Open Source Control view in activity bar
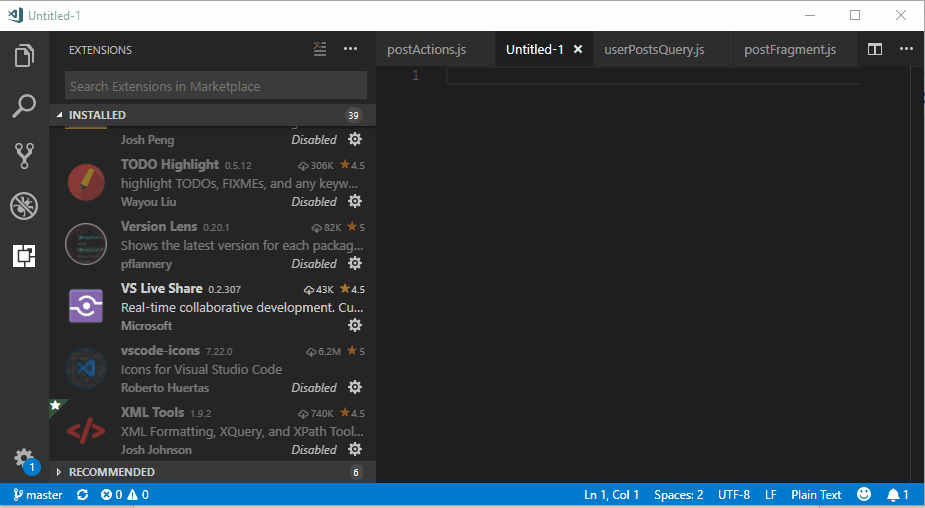 click(x=24, y=156)
